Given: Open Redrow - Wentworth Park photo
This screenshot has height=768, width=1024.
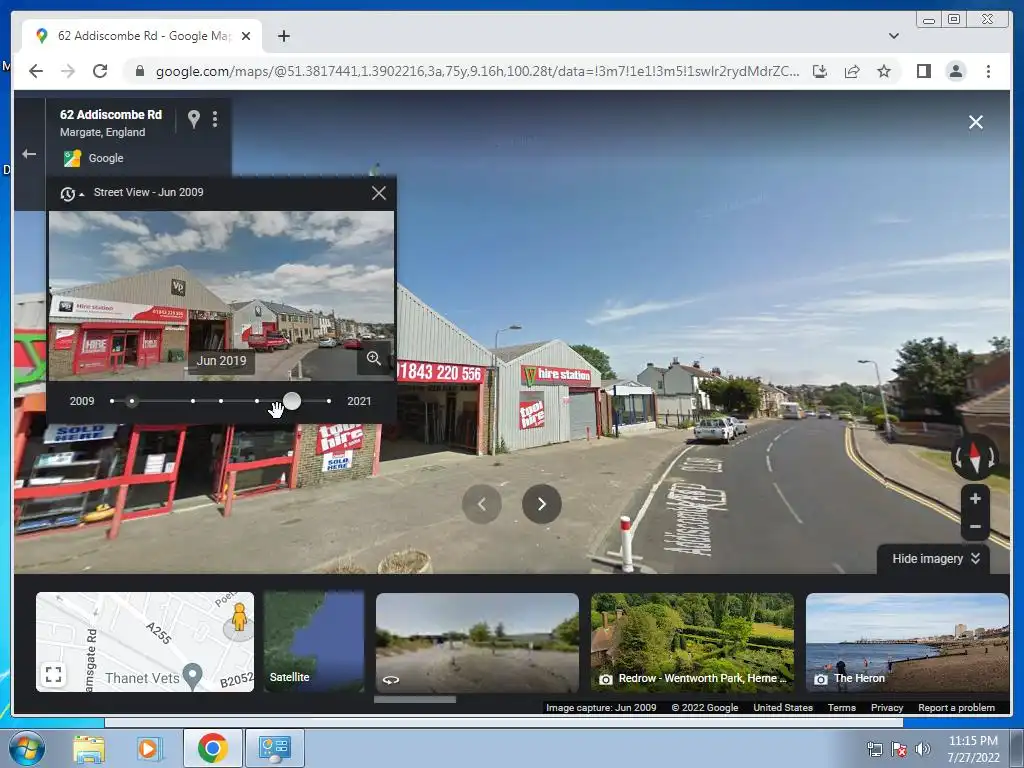Looking at the screenshot, I should (692, 642).
